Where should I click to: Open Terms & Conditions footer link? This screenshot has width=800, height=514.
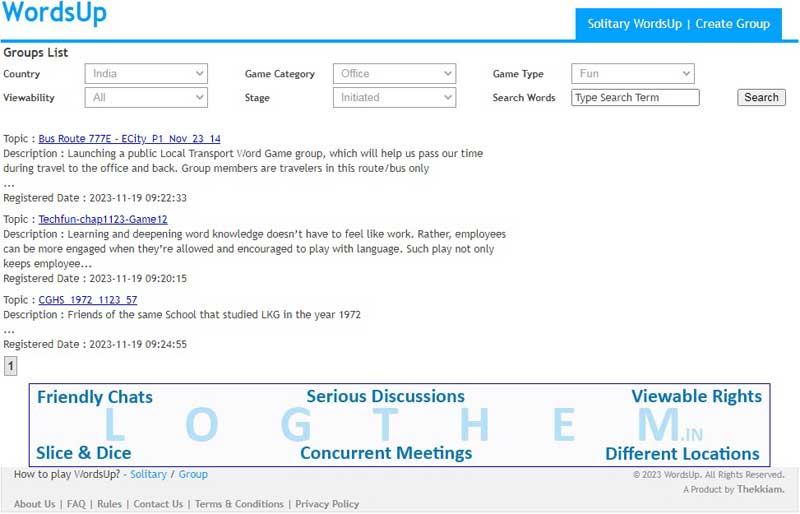coord(239,504)
